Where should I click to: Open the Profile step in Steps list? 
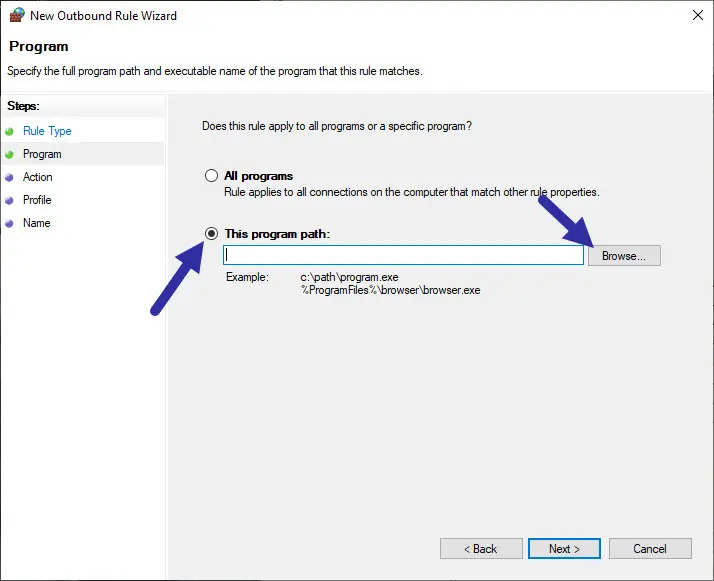point(37,200)
